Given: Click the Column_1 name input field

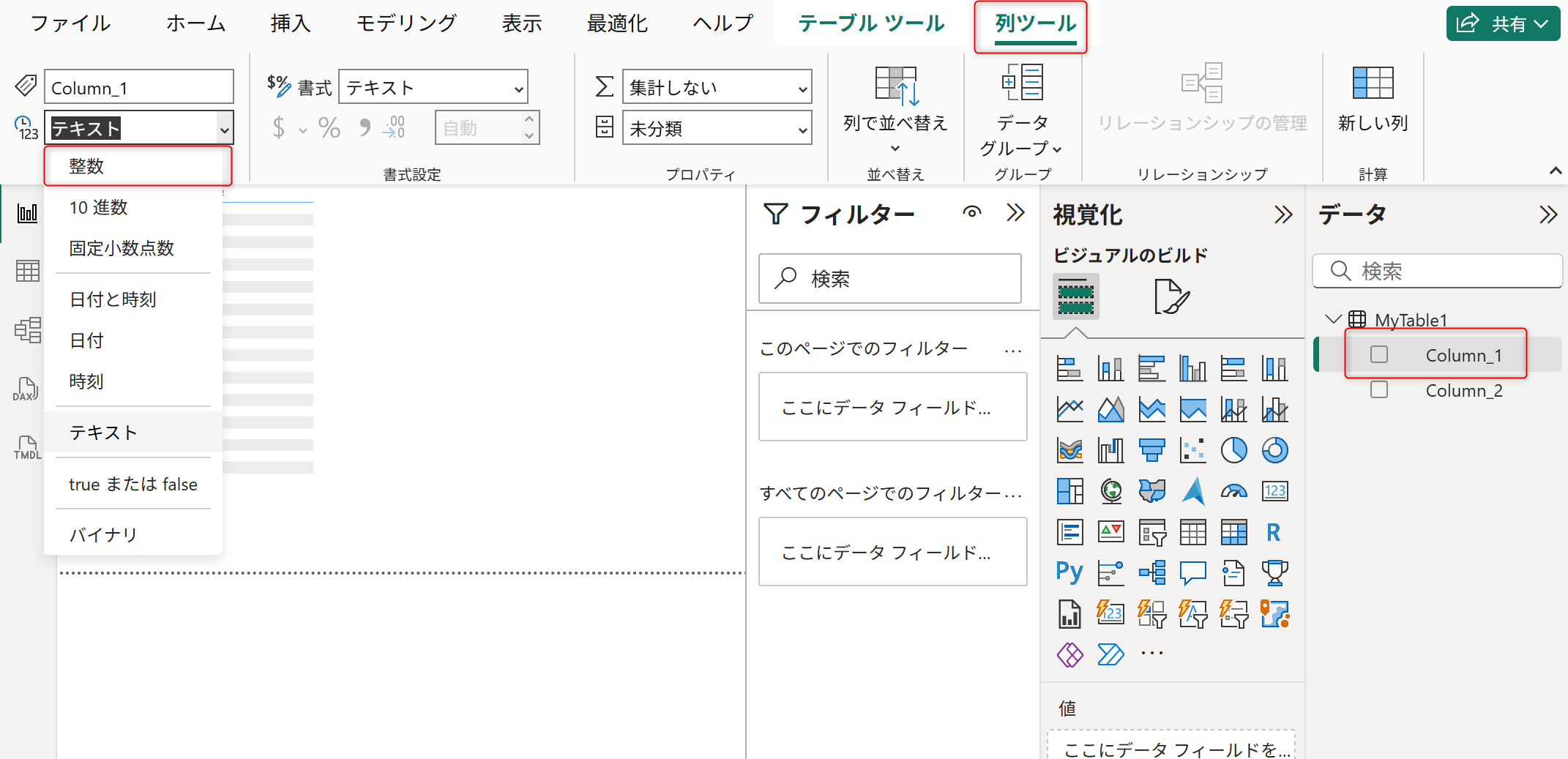Looking at the screenshot, I should tap(139, 88).
